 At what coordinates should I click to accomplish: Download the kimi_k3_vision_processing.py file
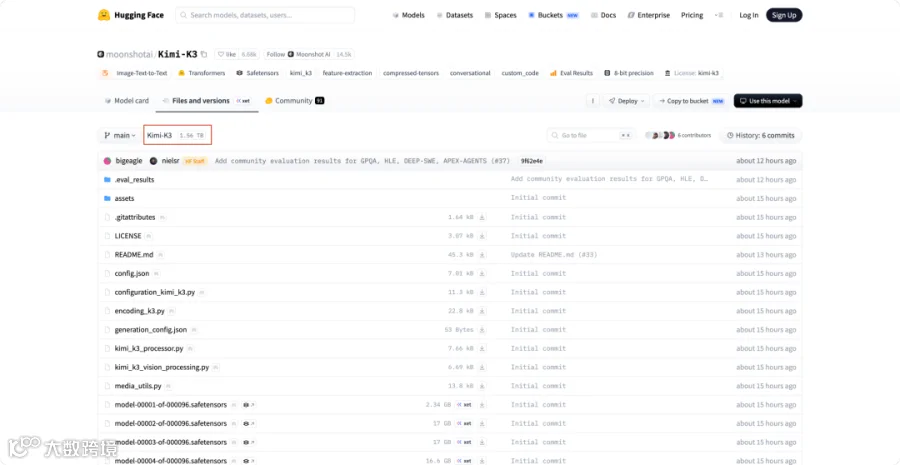[x=482, y=367]
